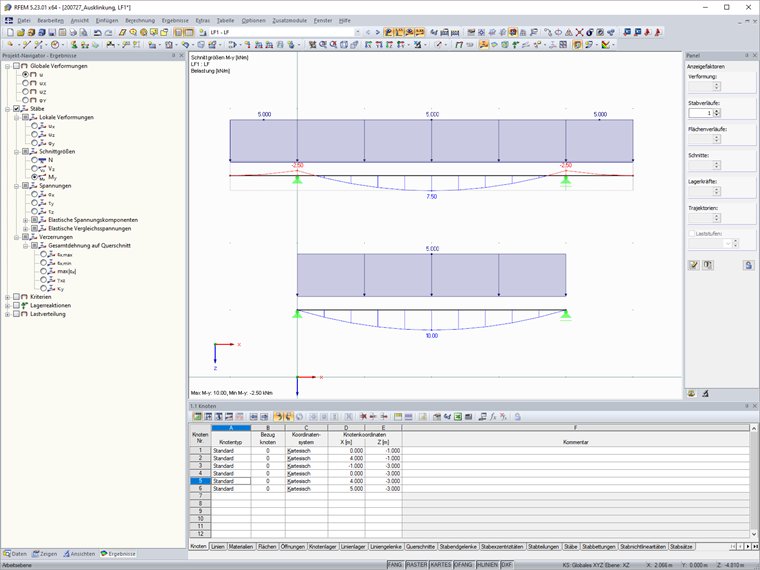Select My internal force radio button
The height and width of the screenshot is (570, 760).
(34, 177)
